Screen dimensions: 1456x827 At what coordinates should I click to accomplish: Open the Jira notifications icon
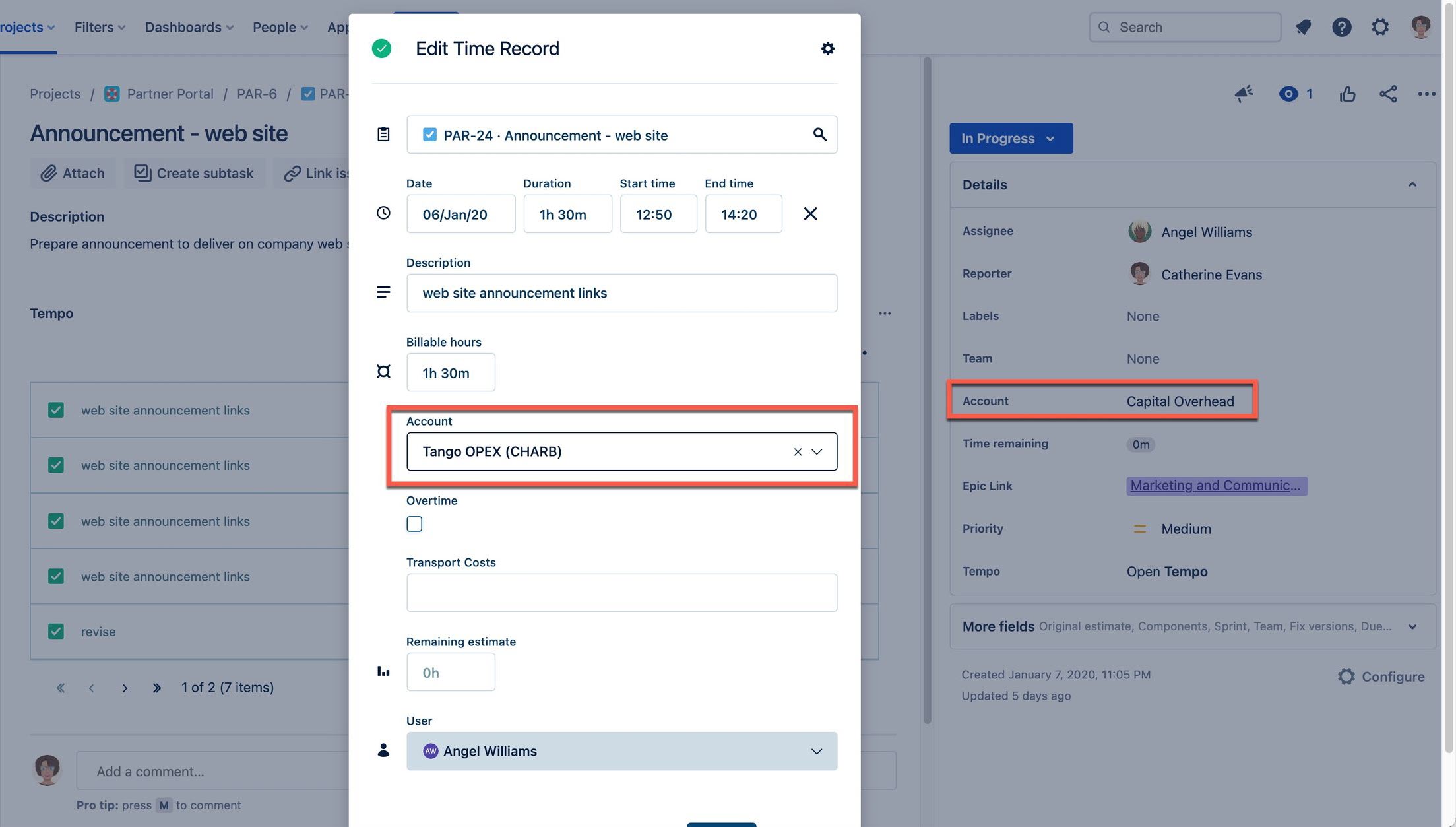[x=1303, y=27]
